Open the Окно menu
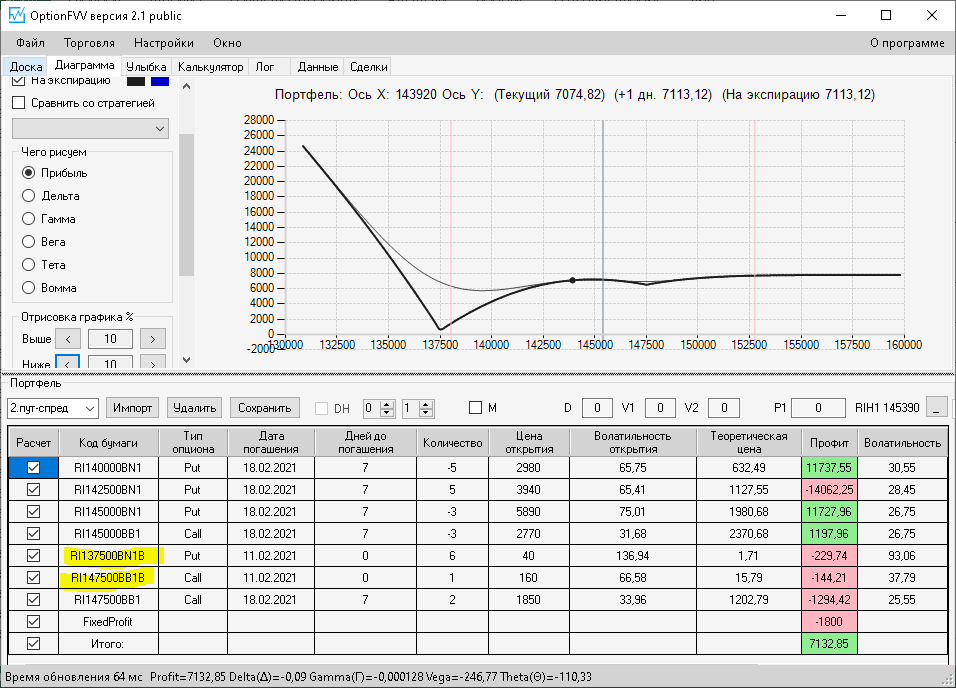Viewport: 956px width, 688px height. [x=227, y=43]
